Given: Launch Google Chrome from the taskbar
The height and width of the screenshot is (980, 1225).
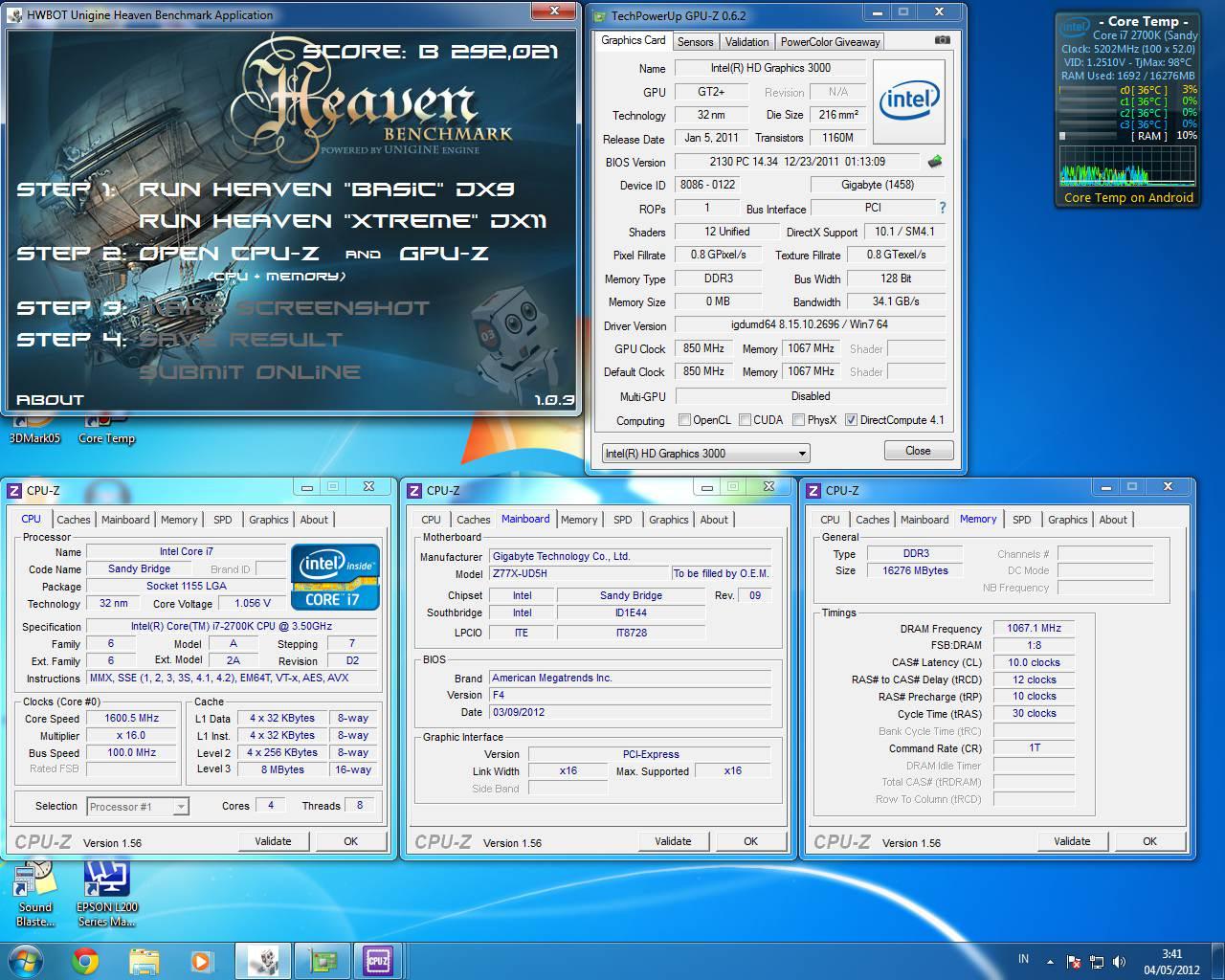Looking at the screenshot, I should tap(85, 961).
